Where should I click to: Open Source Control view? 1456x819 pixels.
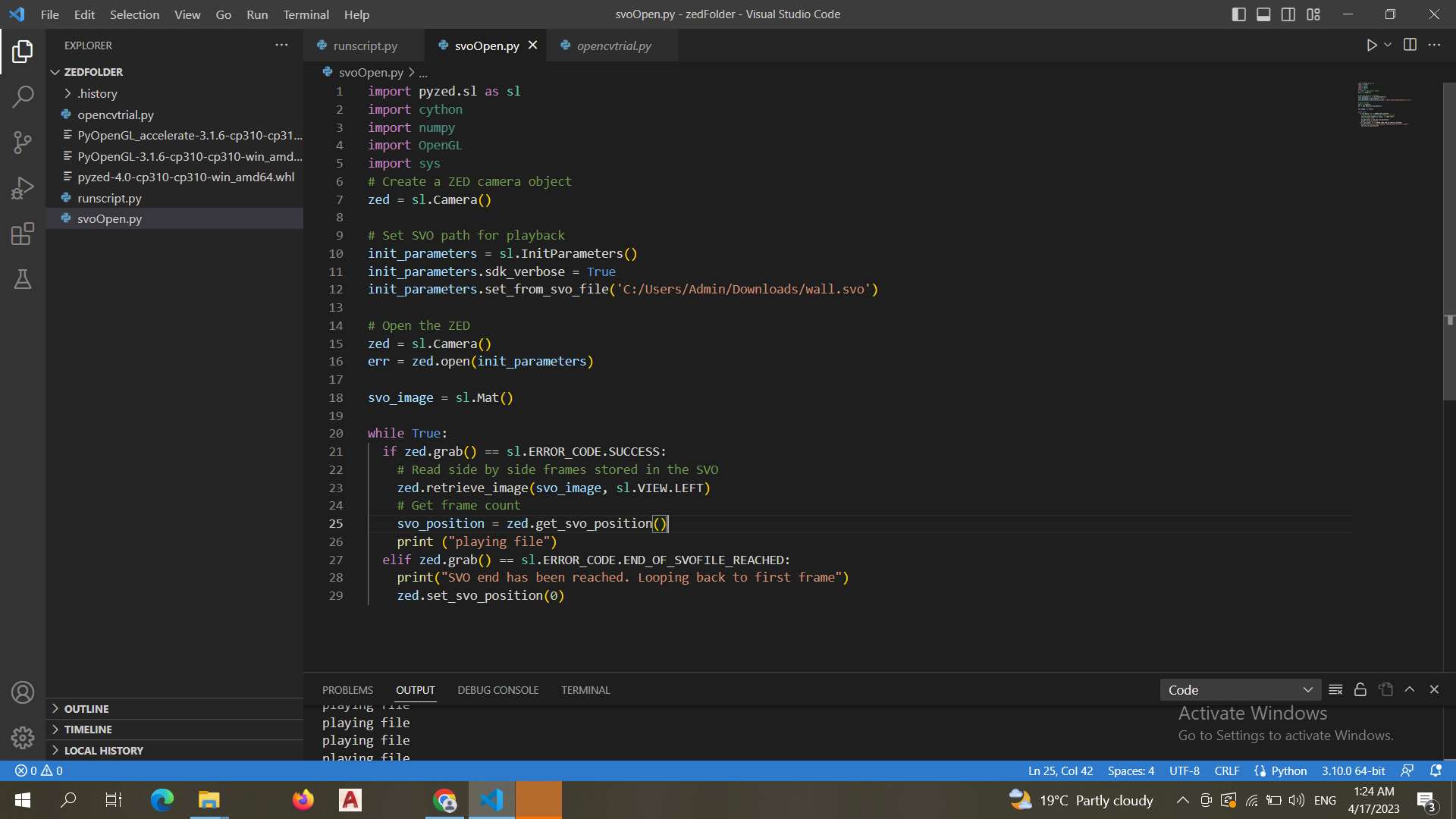pos(23,142)
